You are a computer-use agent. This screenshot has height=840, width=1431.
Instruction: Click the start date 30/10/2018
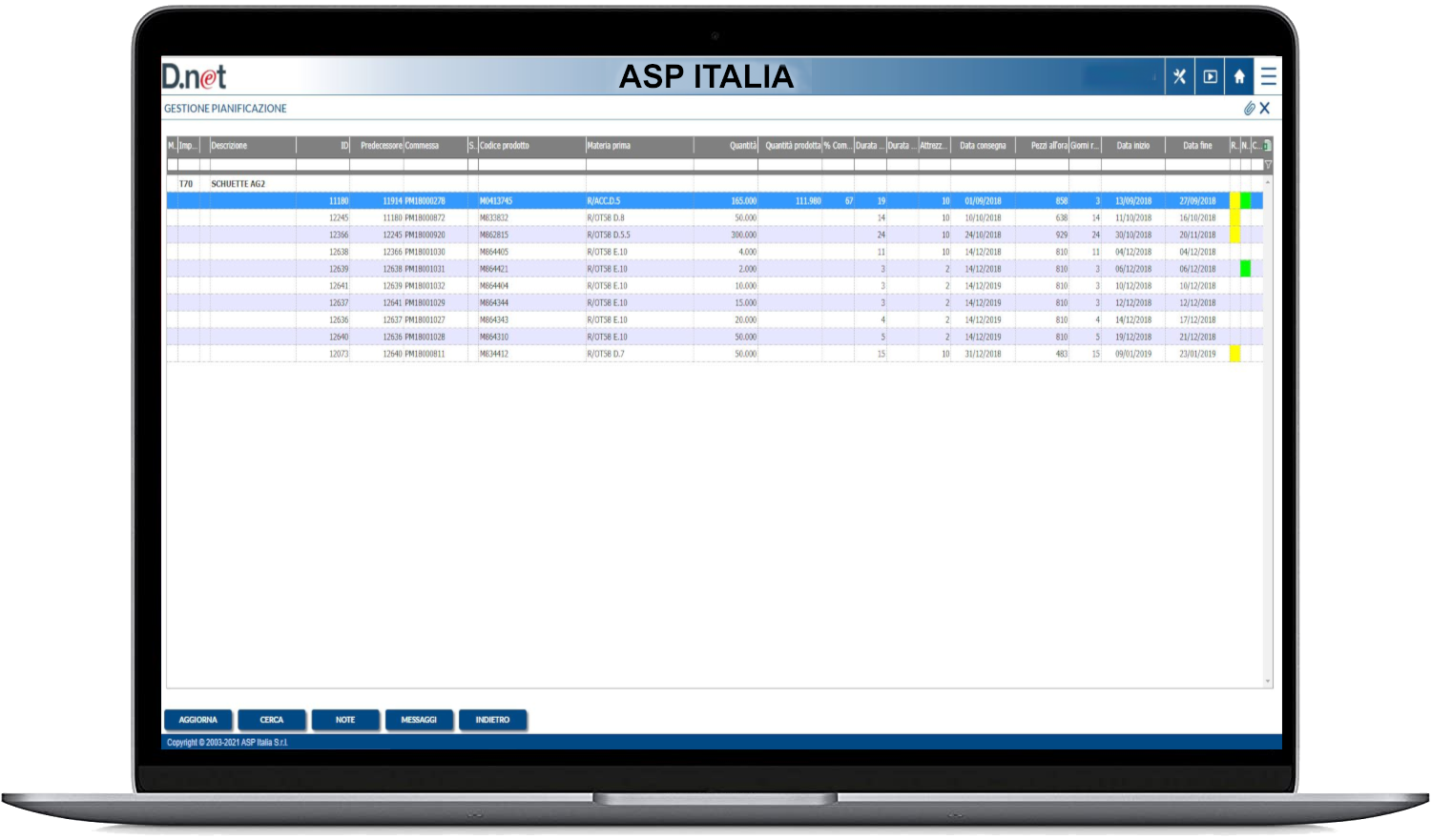(x=1133, y=235)
